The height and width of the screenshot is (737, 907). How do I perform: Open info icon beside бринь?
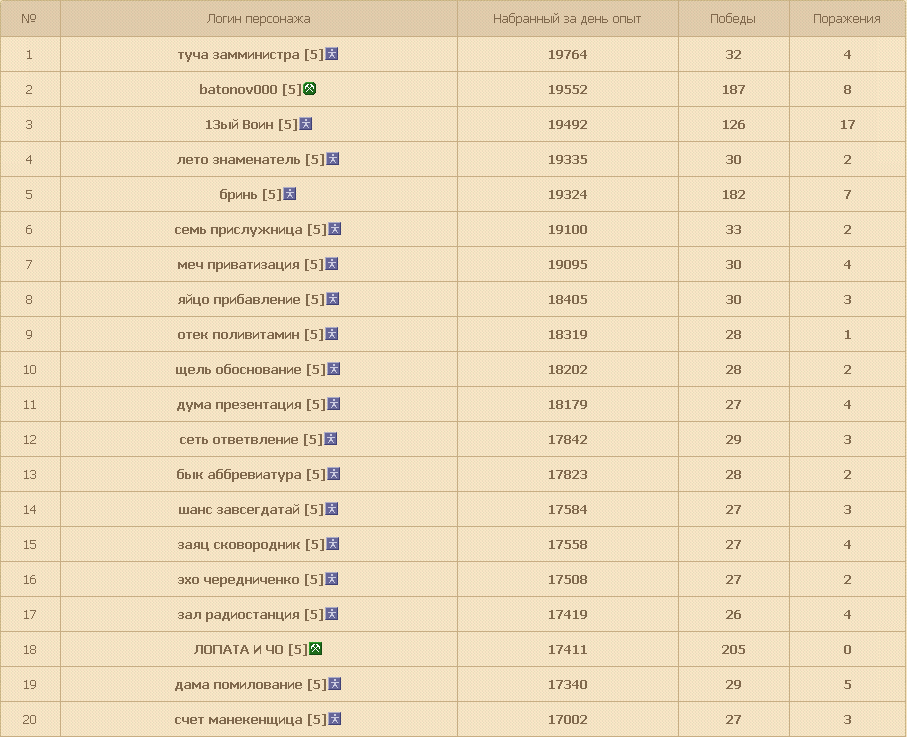click(x=289, y=194)
